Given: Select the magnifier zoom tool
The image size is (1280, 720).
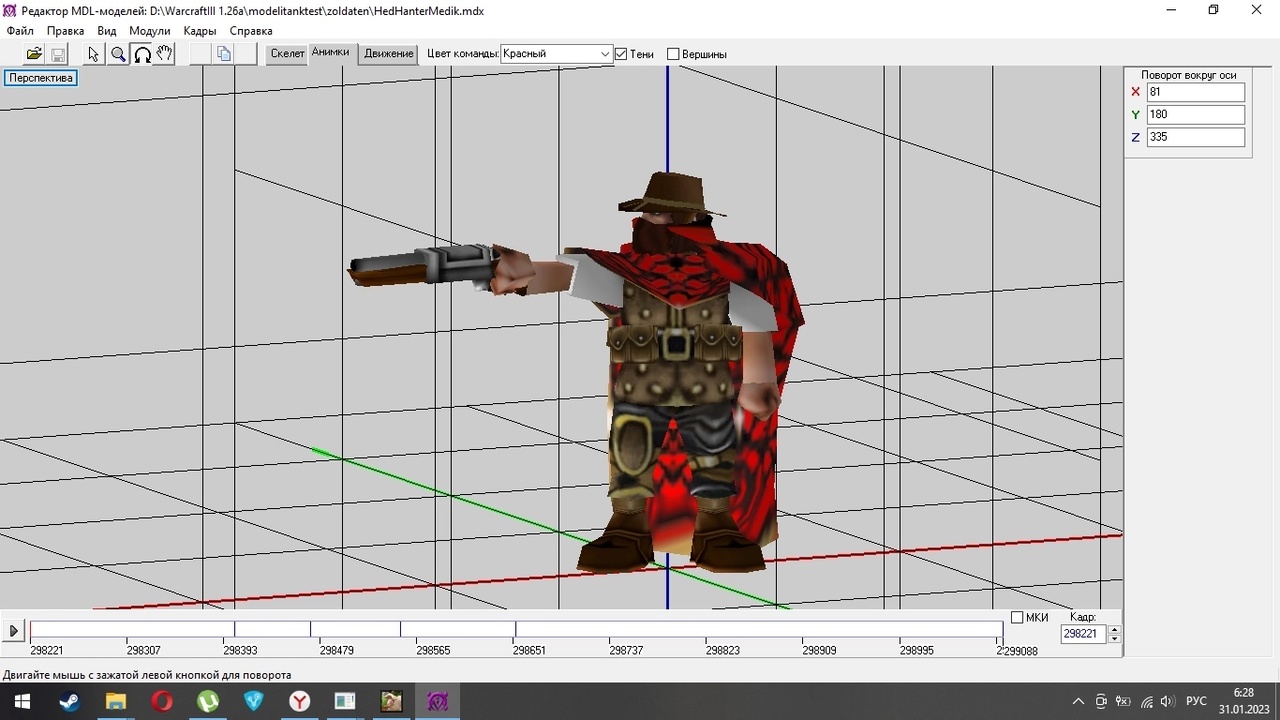Looking at the screenshot, I should 118,54.
